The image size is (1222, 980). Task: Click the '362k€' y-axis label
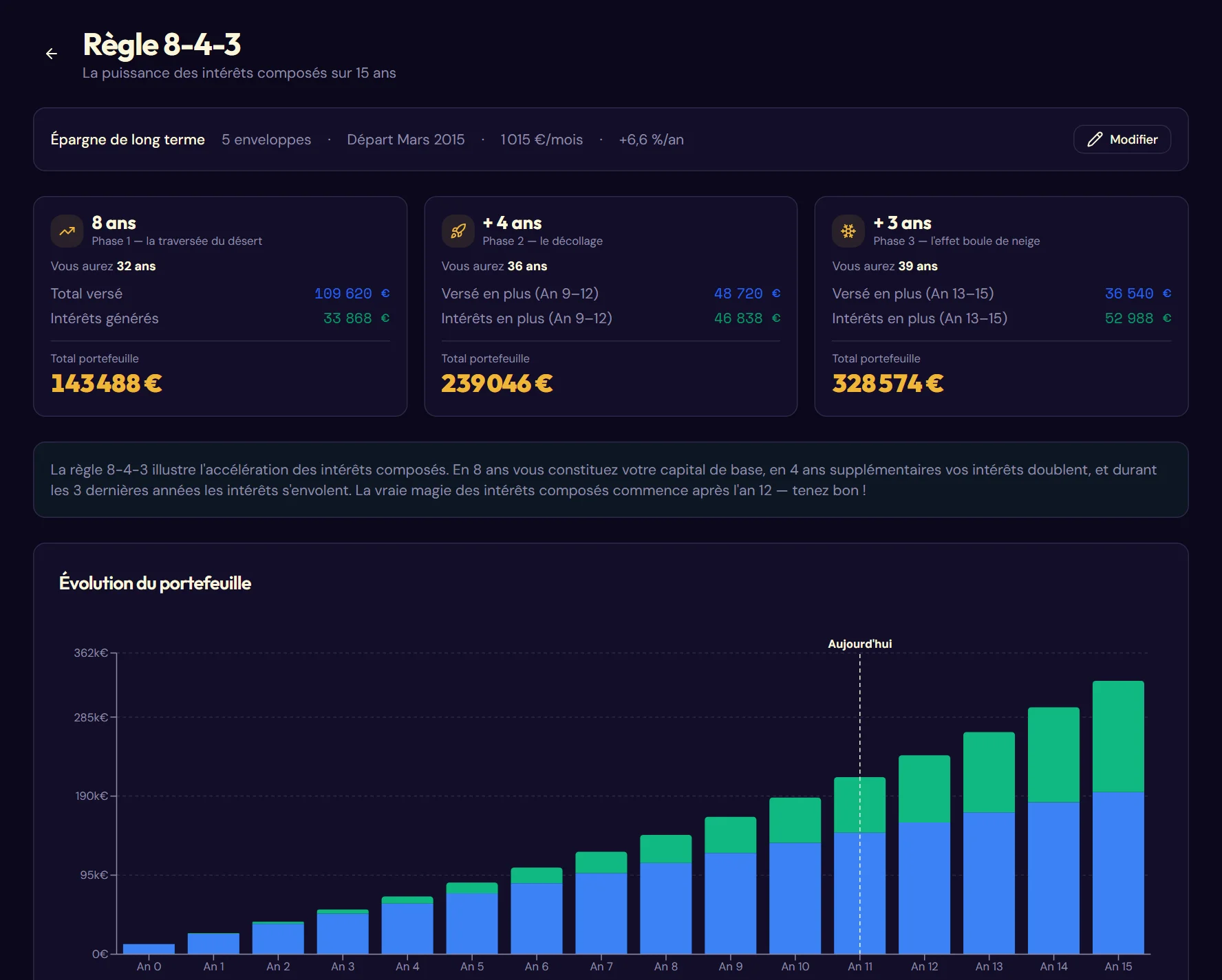point(91,653)
